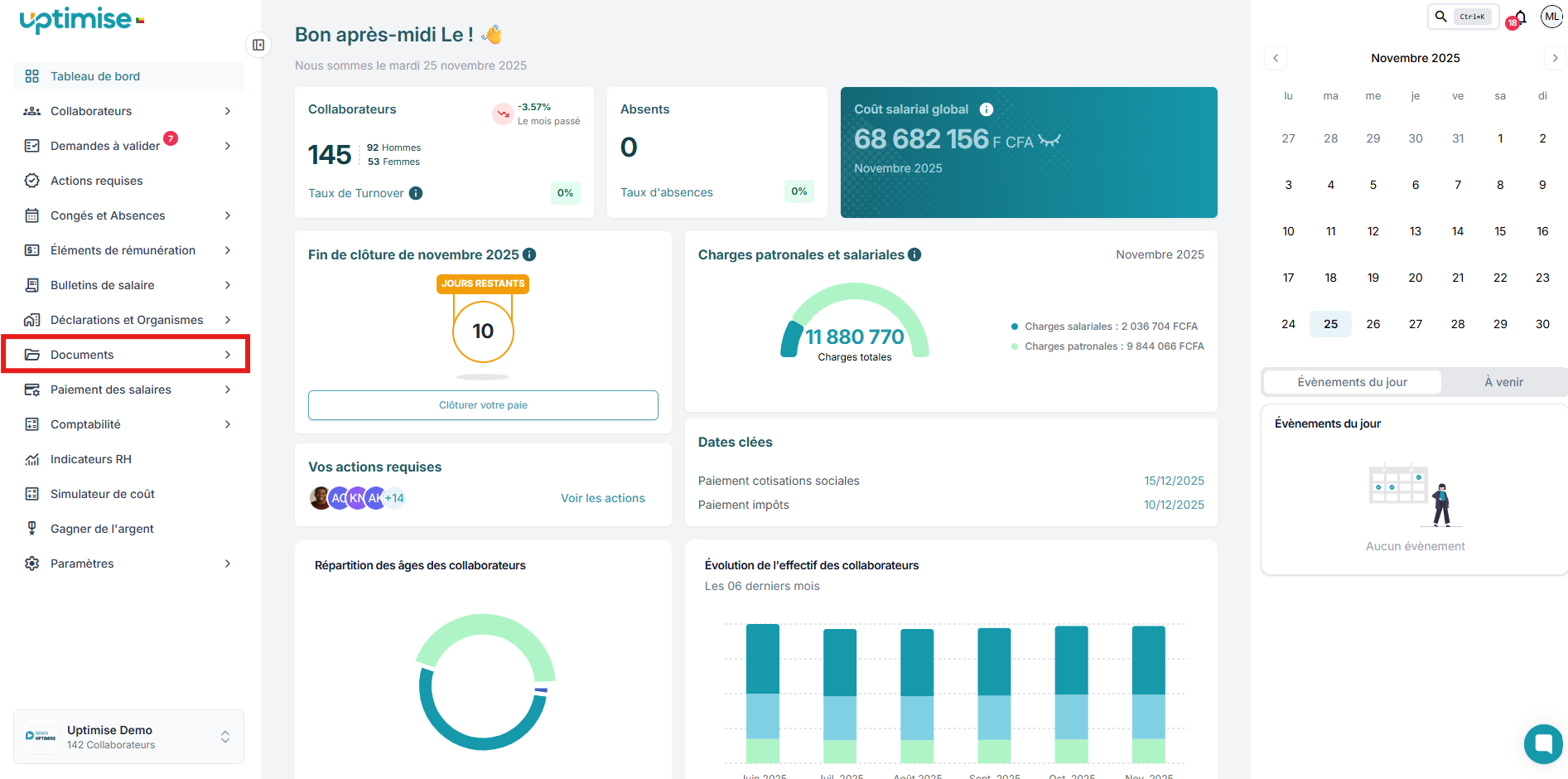Switch to À venir tab
The height and width of the screenshot is (779, 1568).
click(1503, 382)
